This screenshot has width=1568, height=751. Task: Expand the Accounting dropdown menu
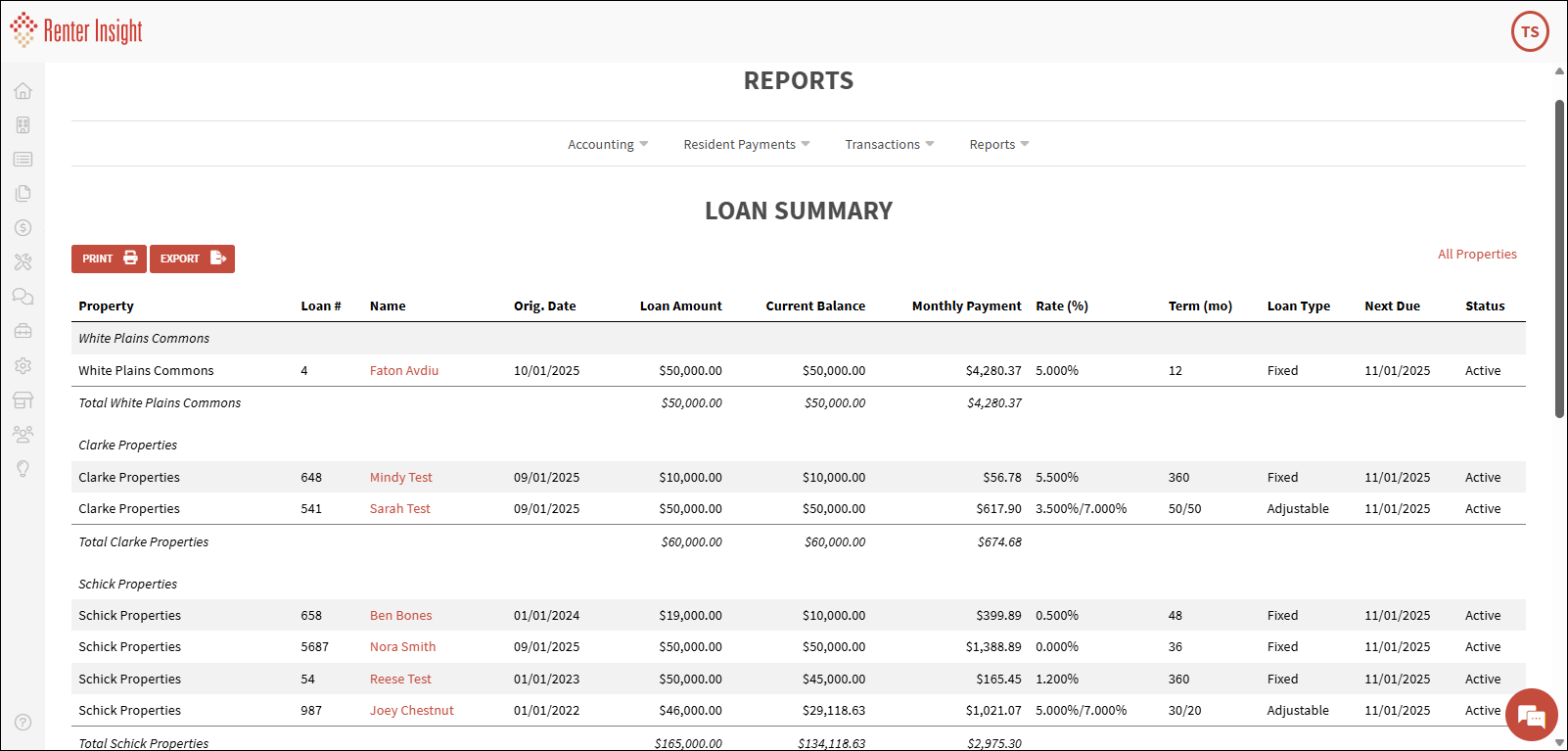point(607,145)
